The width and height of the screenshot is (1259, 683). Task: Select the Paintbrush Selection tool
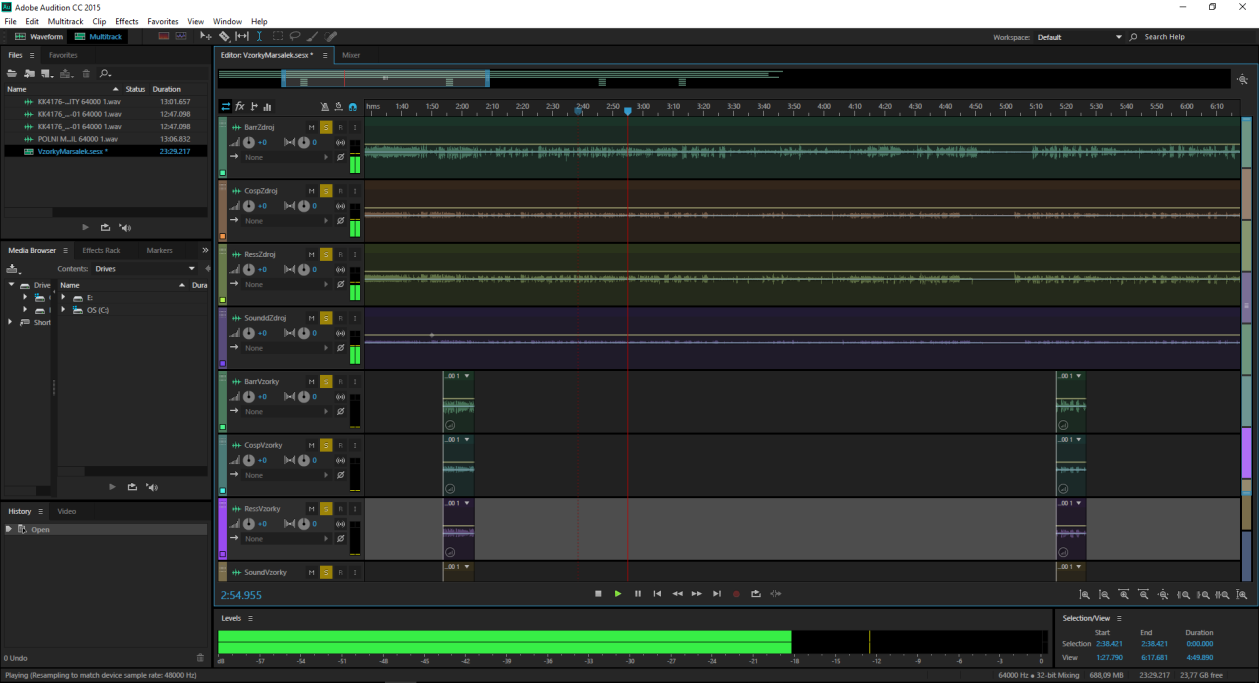pyautogui.click(x=313, y=37)
